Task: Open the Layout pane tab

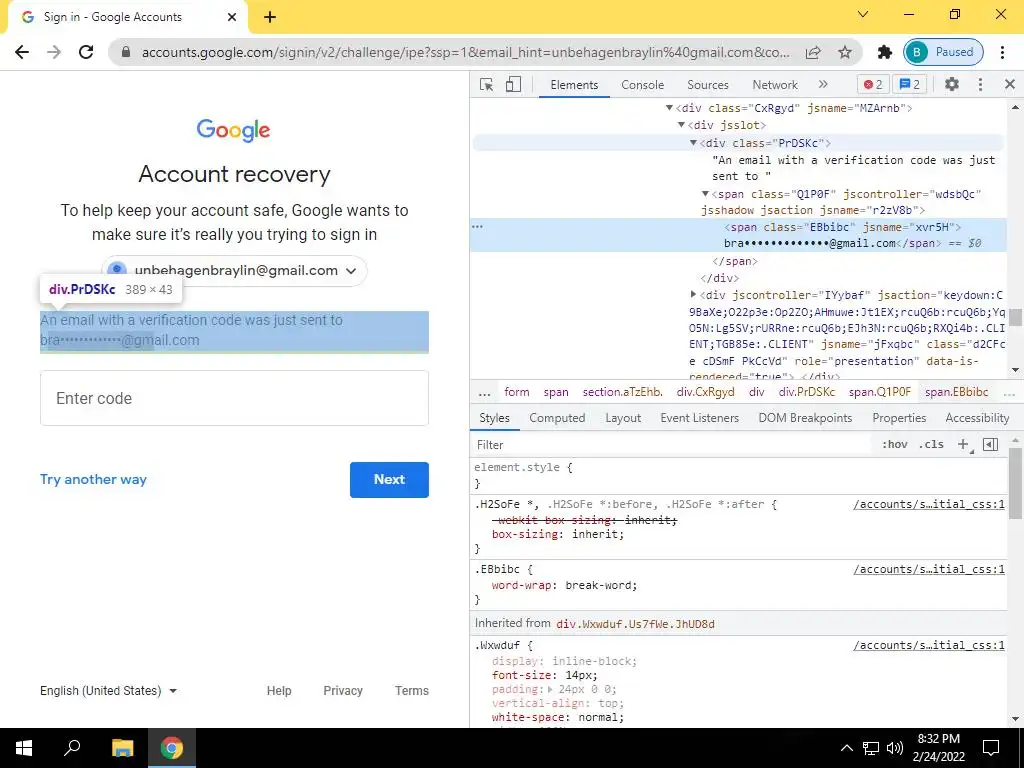Action: 623,418
